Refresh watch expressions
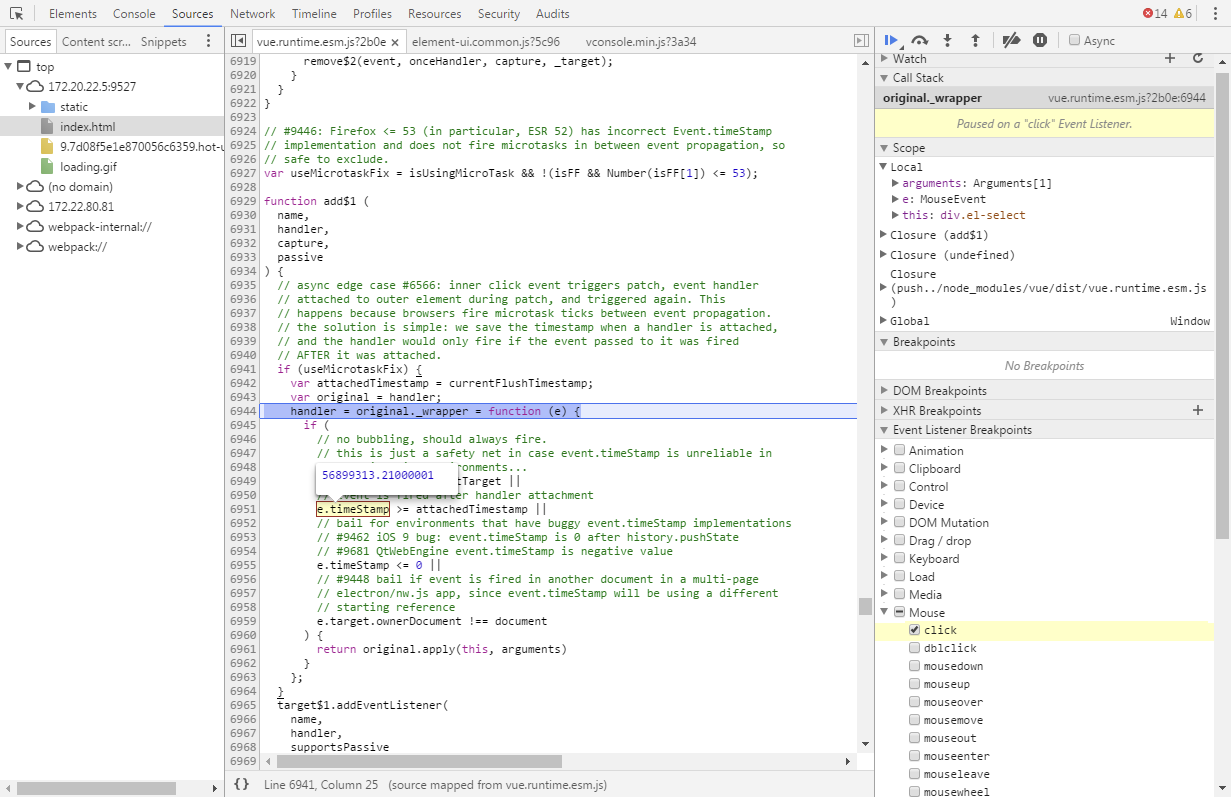Screen dimensions: 1231x797 [x=1198, y=59]
